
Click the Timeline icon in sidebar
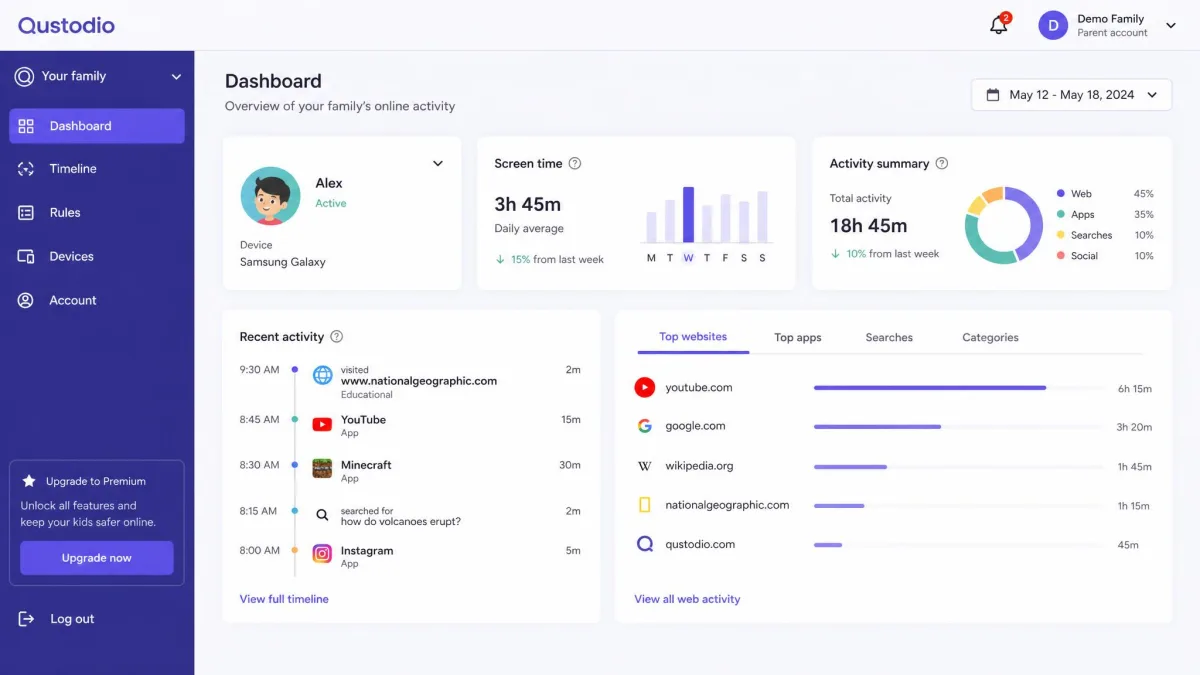coord(26,169)
